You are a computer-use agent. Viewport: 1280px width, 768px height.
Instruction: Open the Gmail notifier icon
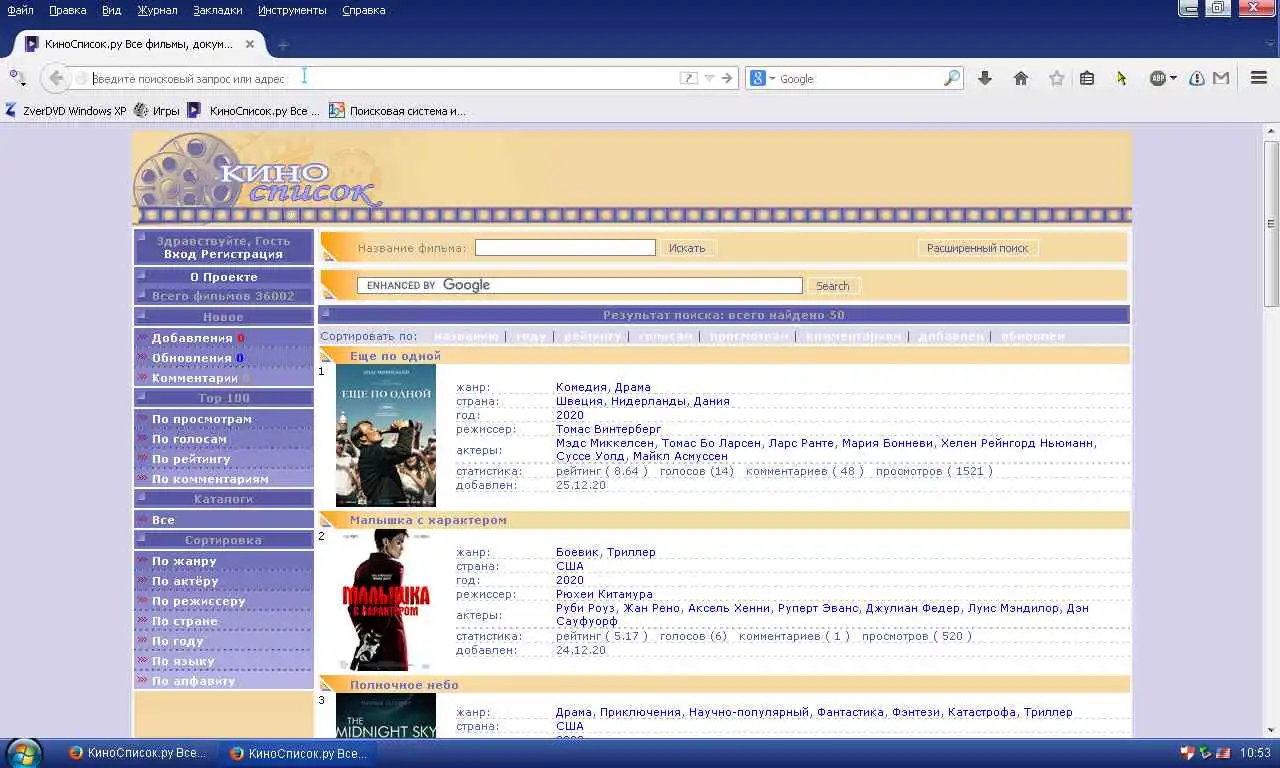(1220, 78)
